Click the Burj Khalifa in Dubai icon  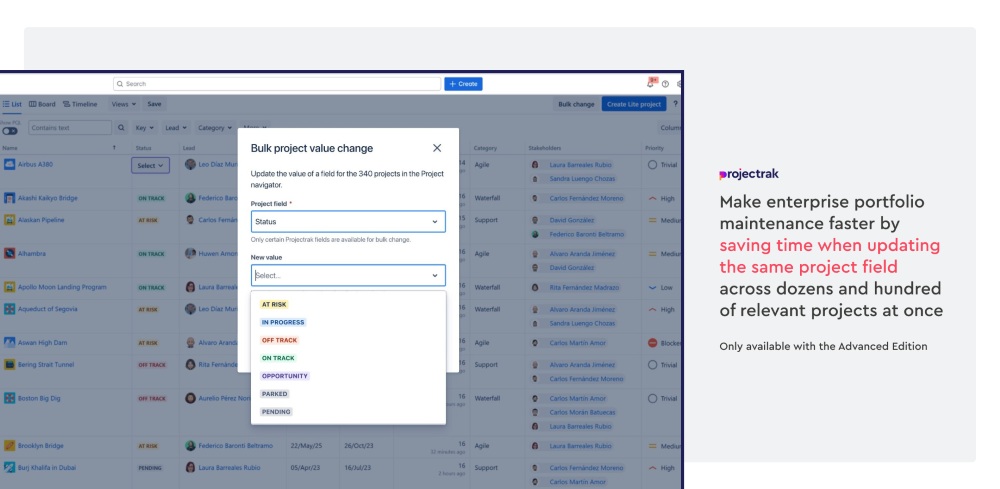[9, 467]
